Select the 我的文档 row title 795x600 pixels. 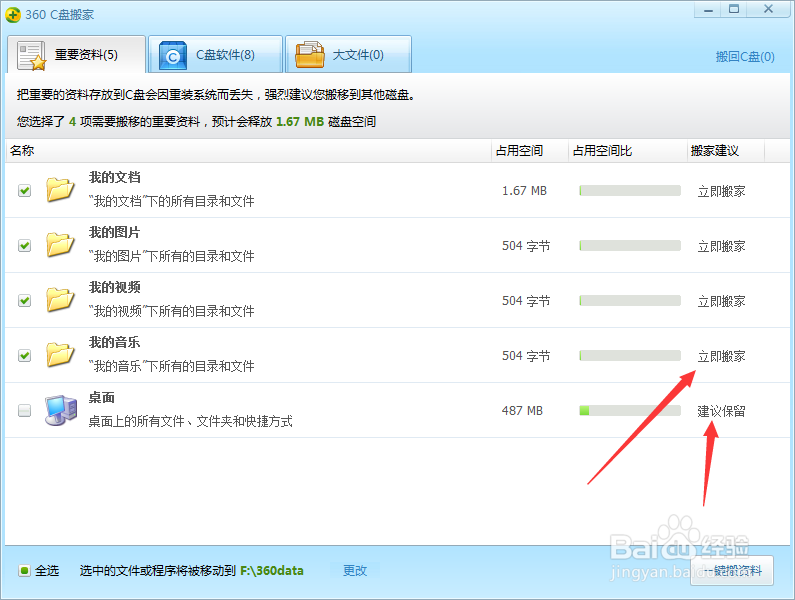click(x=115, y=178)
